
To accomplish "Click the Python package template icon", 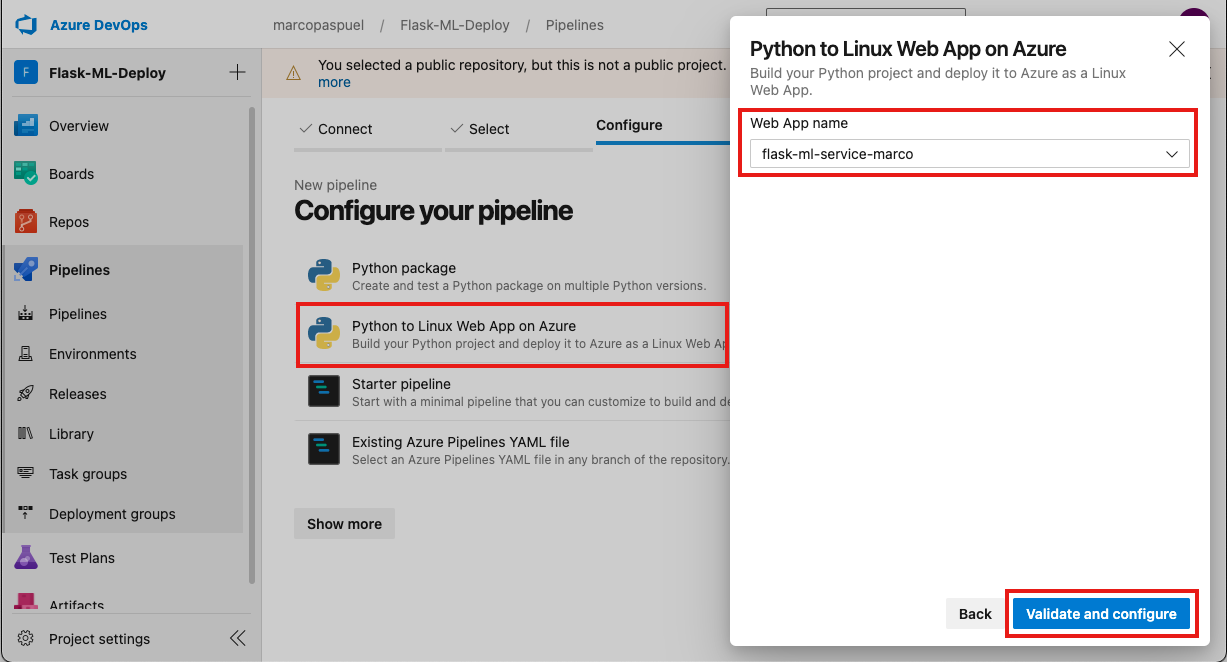I will tap(323, 276).
